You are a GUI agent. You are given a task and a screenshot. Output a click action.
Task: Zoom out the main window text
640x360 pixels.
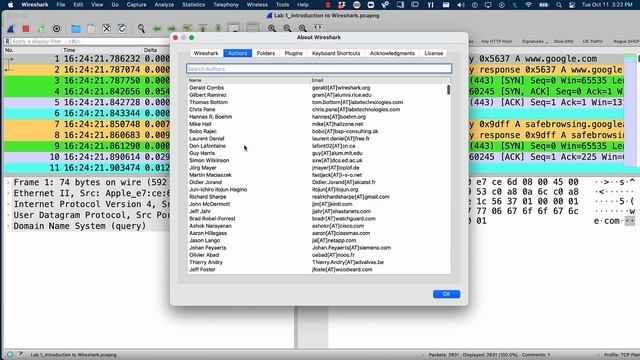(287, 29)
